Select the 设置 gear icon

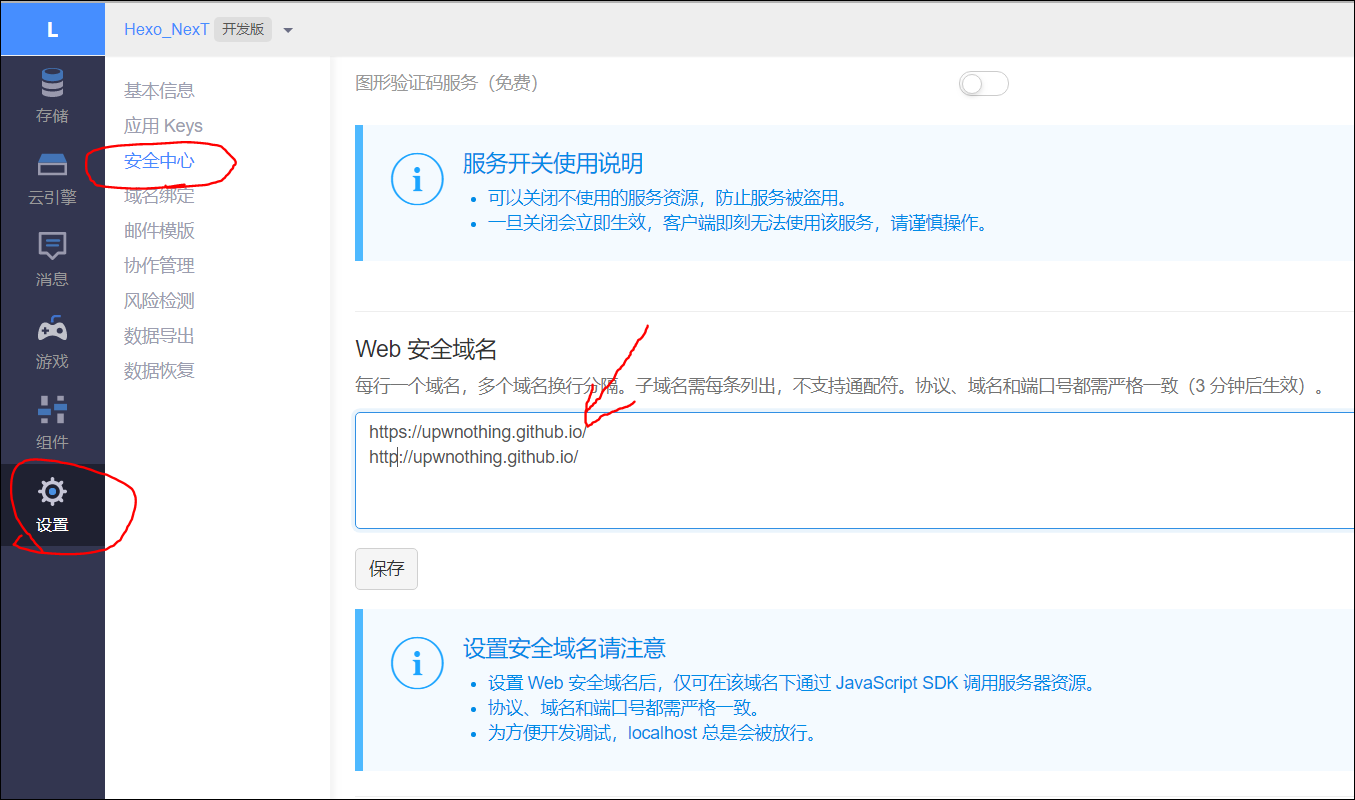52,492
